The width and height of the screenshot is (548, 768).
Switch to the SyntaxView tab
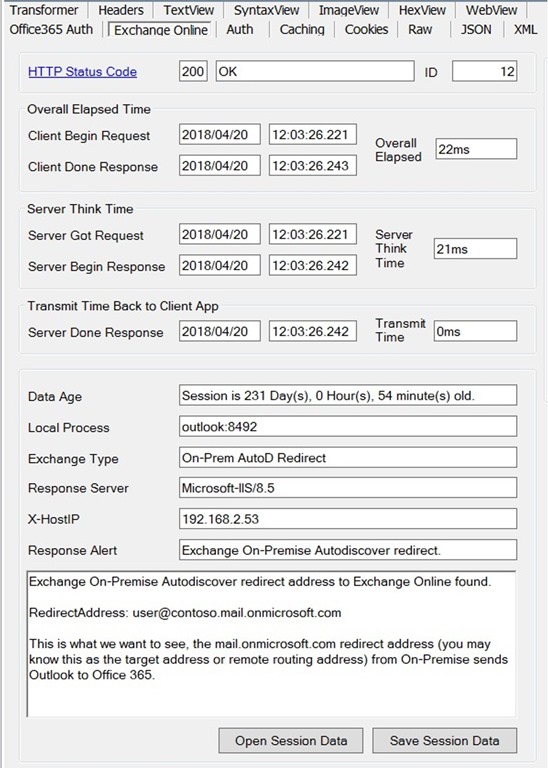click(266, 10)
